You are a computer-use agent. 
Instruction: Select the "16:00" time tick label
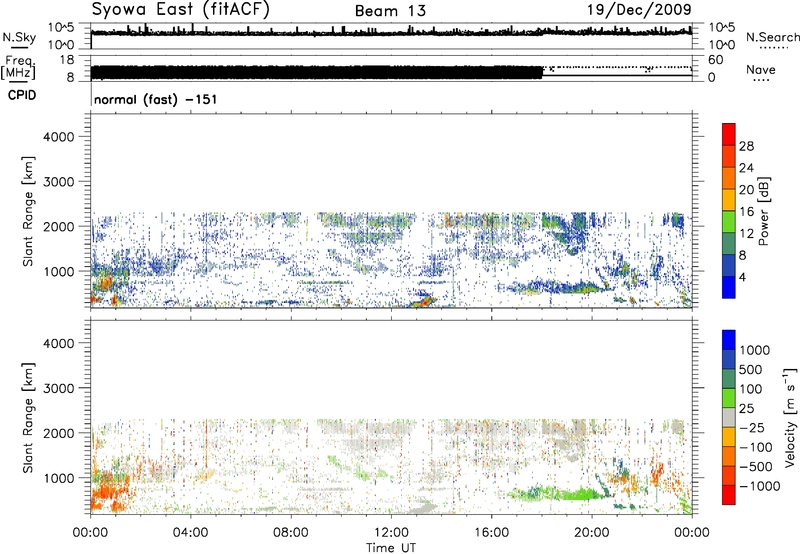tap(491, 533)
